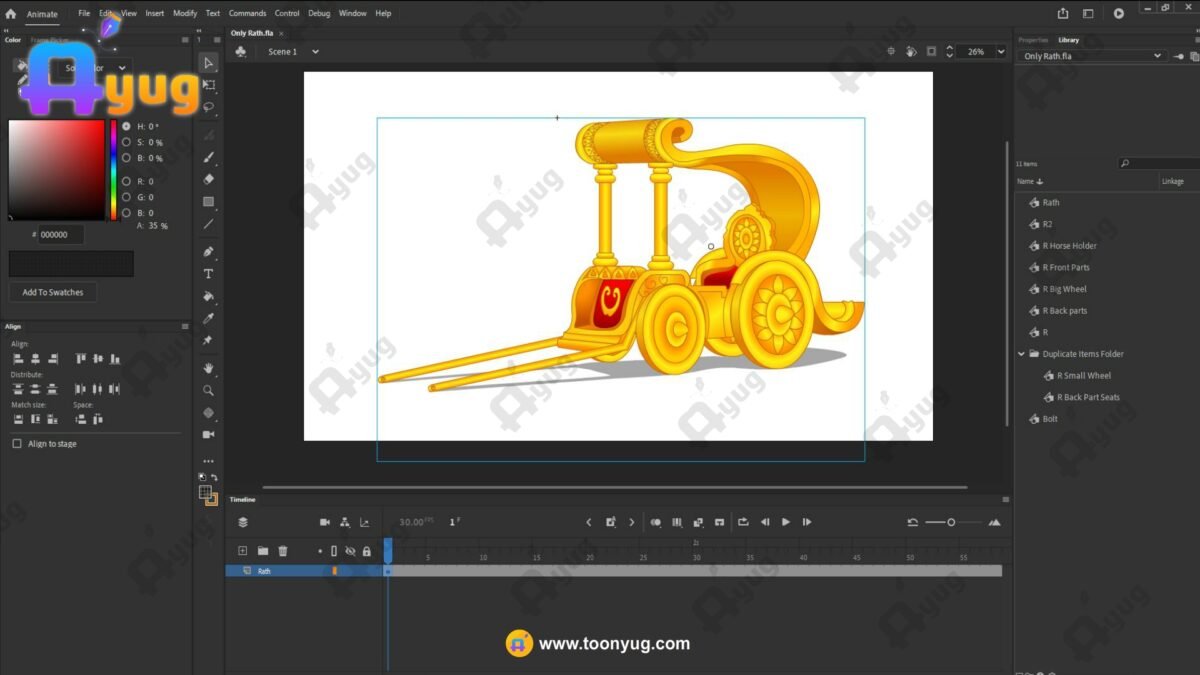Pick the Eyedropper tool
Image resolution: width=1200 pixels, height=675 pixels.
(208, 318)
